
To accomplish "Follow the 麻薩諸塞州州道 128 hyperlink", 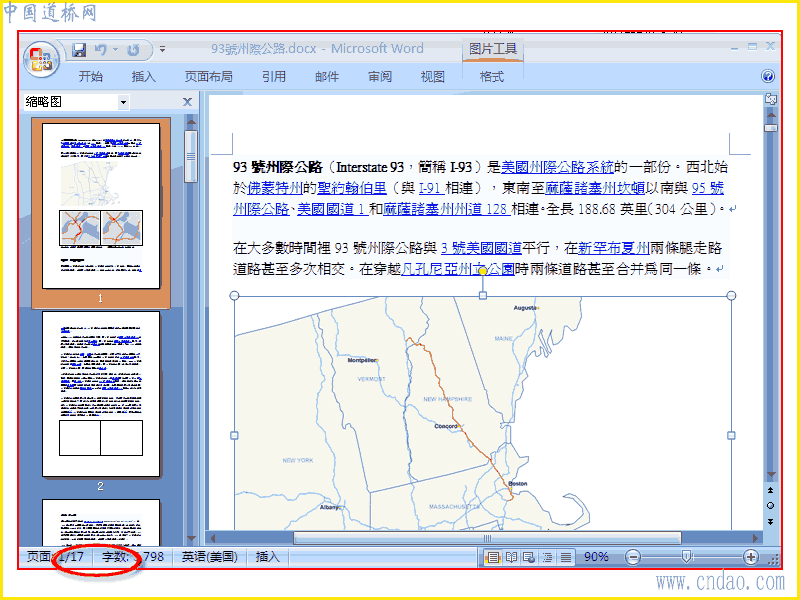I will tap(446, 209).
